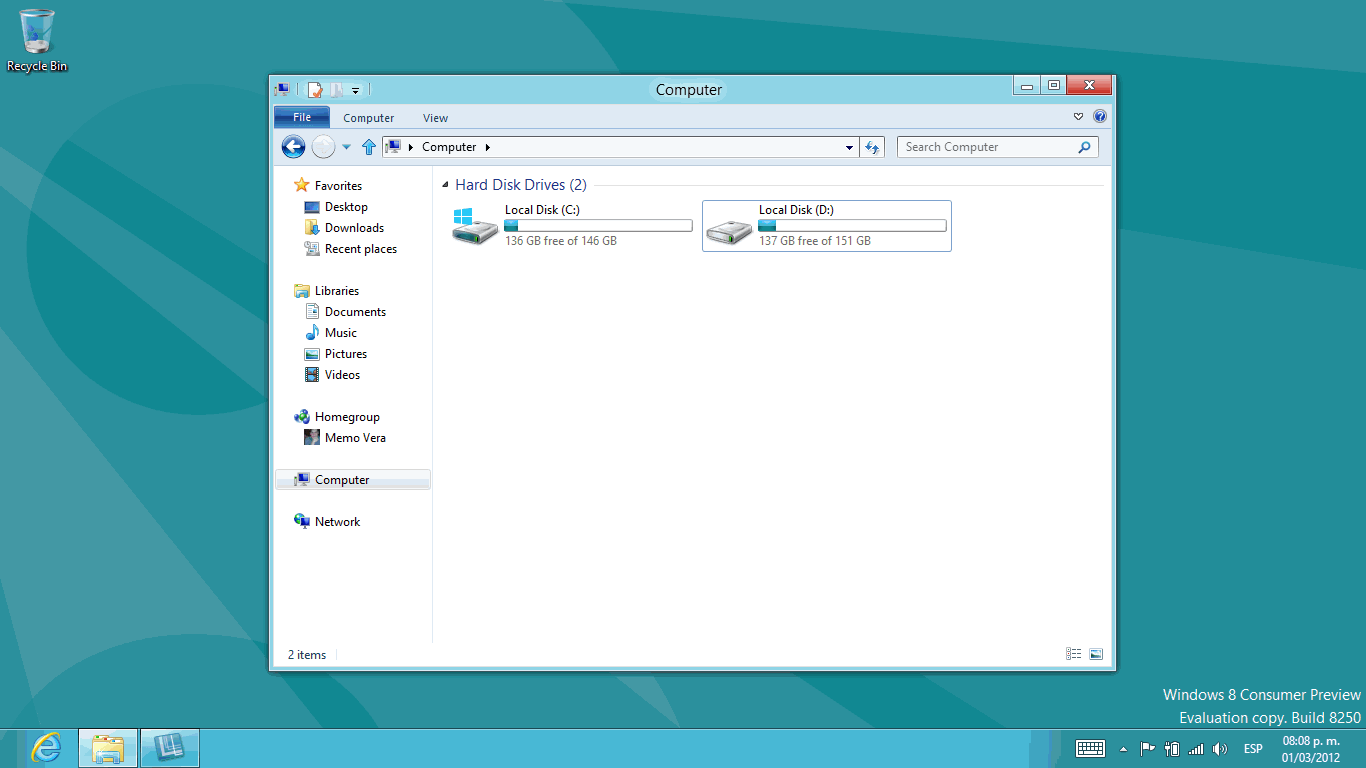The width and height of the screenshot is (1366, 768).
Task: Open the address bar history dropdown
Action: [850, 147]
